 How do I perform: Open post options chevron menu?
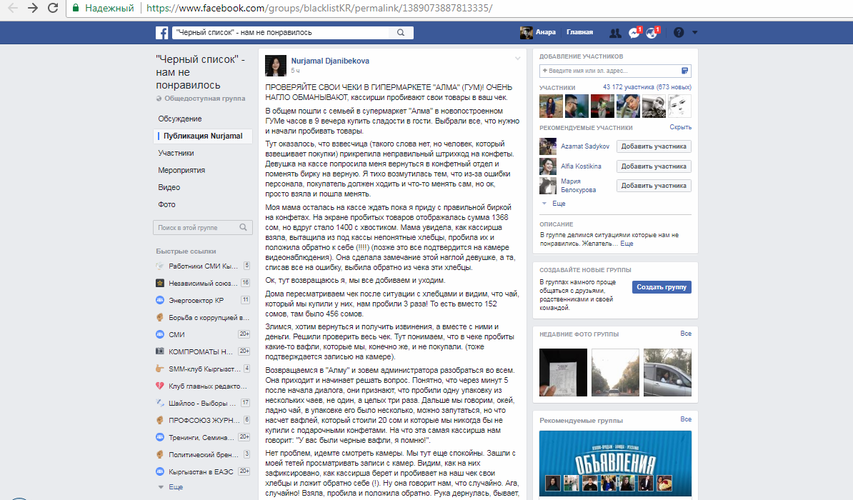517,58
